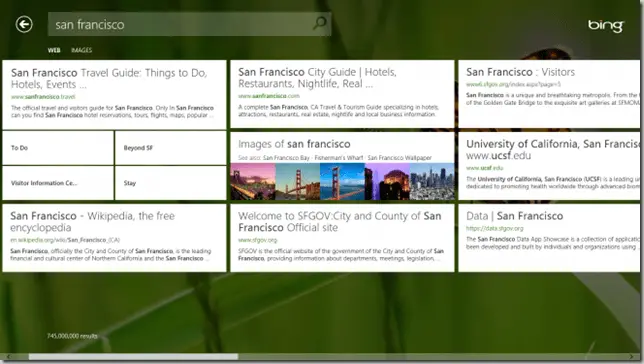This screenshot has width=644, height=364.
Task: Go back with the circled arrow button
Action: pos(24,24)
